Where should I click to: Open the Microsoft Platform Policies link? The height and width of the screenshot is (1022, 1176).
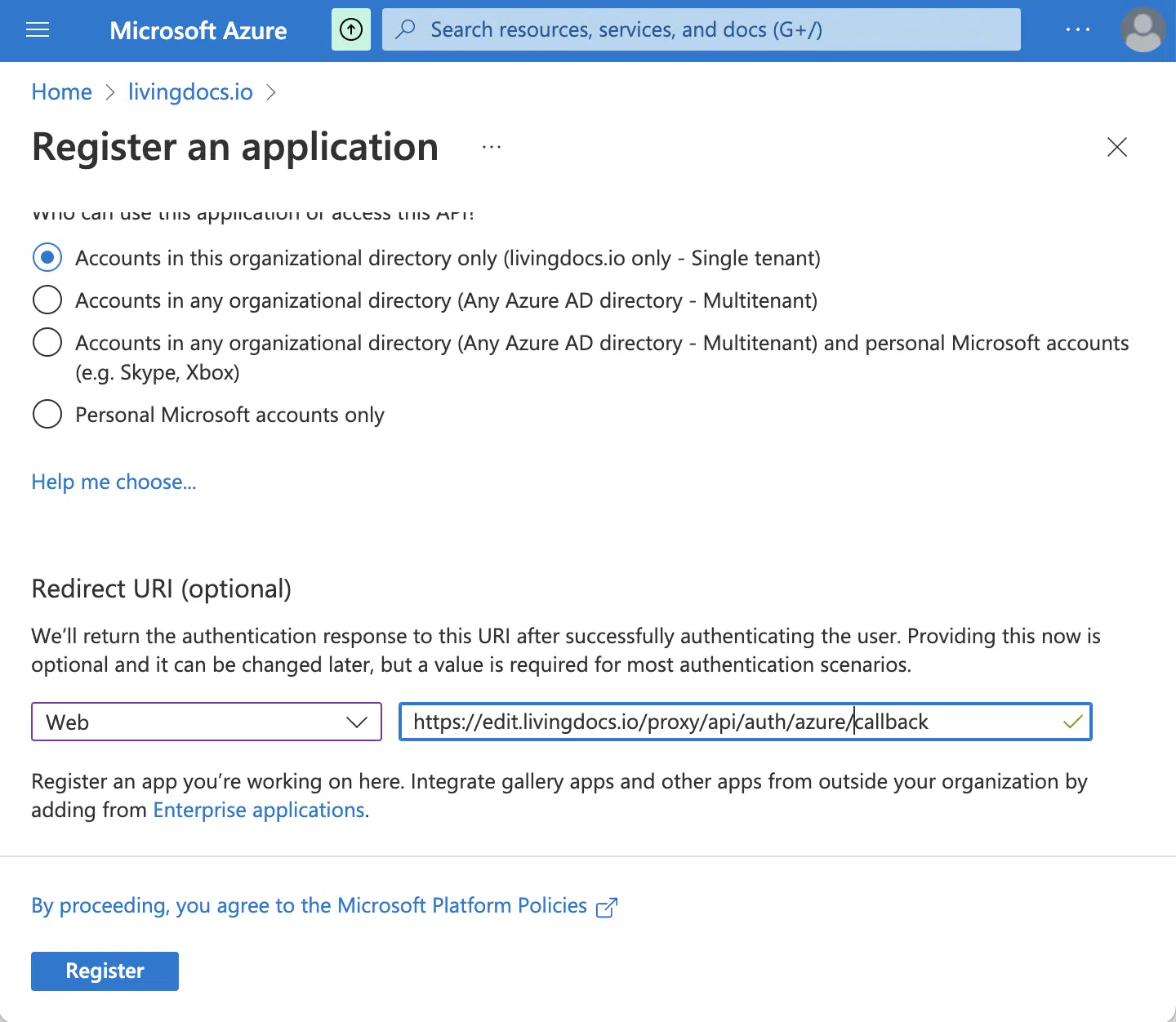coord(309,905)
